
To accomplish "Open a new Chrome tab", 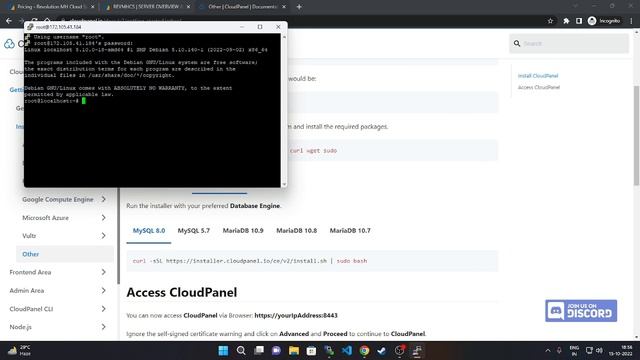I will pos(299,7).
